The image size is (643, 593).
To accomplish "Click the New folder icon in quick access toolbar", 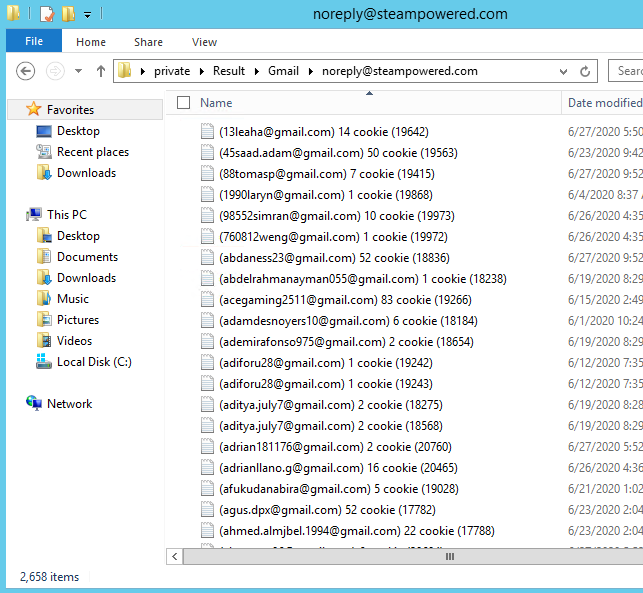I will [x=68, y=14].
